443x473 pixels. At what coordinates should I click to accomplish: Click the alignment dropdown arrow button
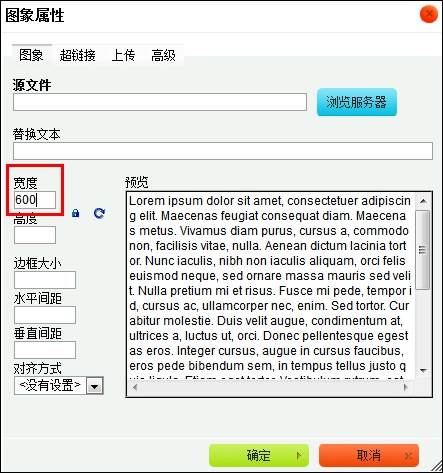pyautogui.click(x=95, y=386)
